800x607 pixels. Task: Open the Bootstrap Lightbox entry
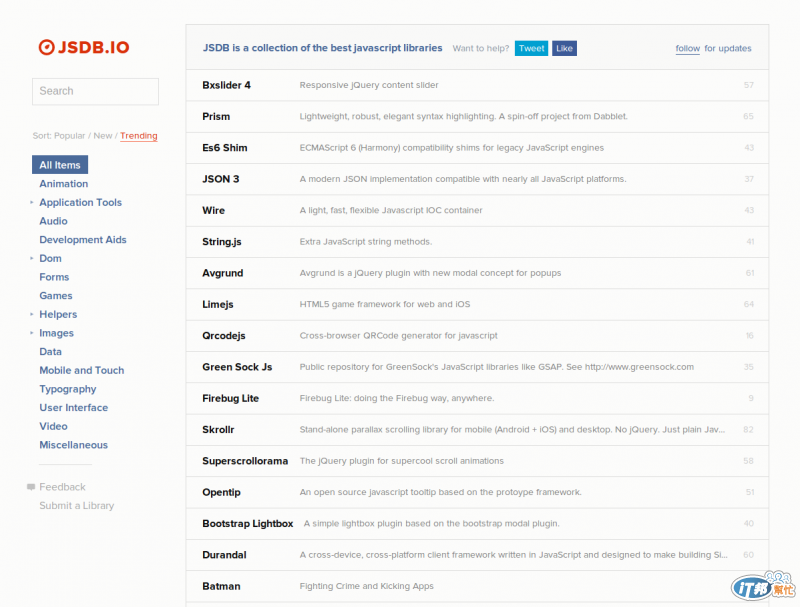[477, 524]
